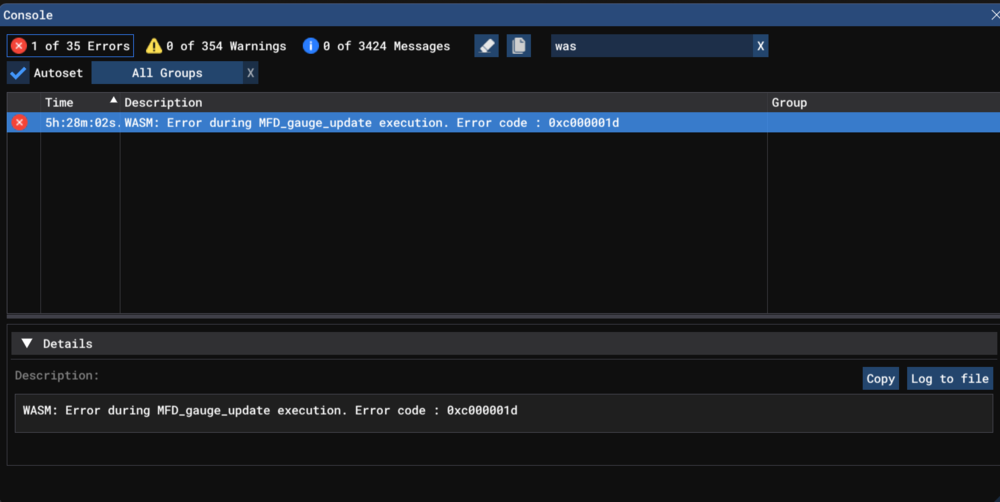Click the eraser icon to clear console
The height and width of the screenshot is (502, 1000).
coord(486,46)
